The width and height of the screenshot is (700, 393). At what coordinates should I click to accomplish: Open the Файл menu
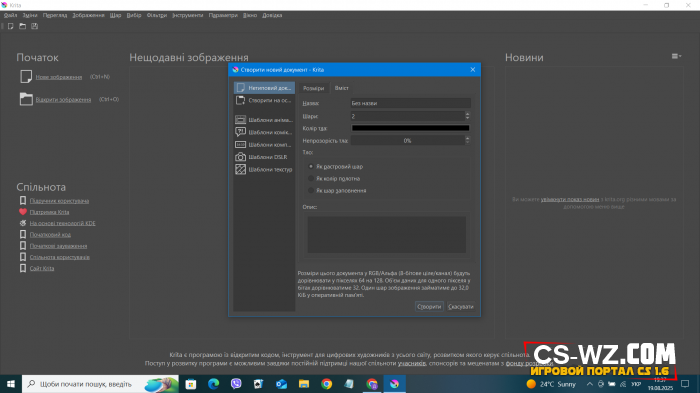[x=10, y=15]
